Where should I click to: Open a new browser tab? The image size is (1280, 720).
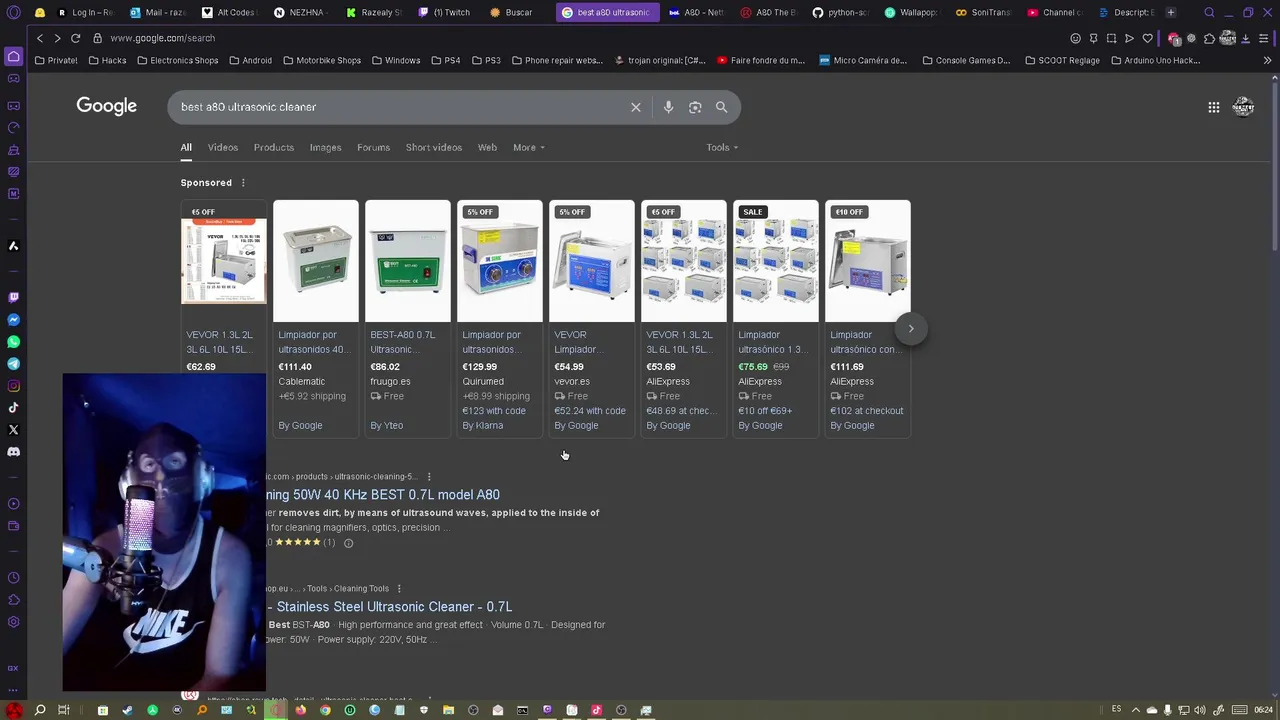pyautogui.click(x=1170, y=12)
